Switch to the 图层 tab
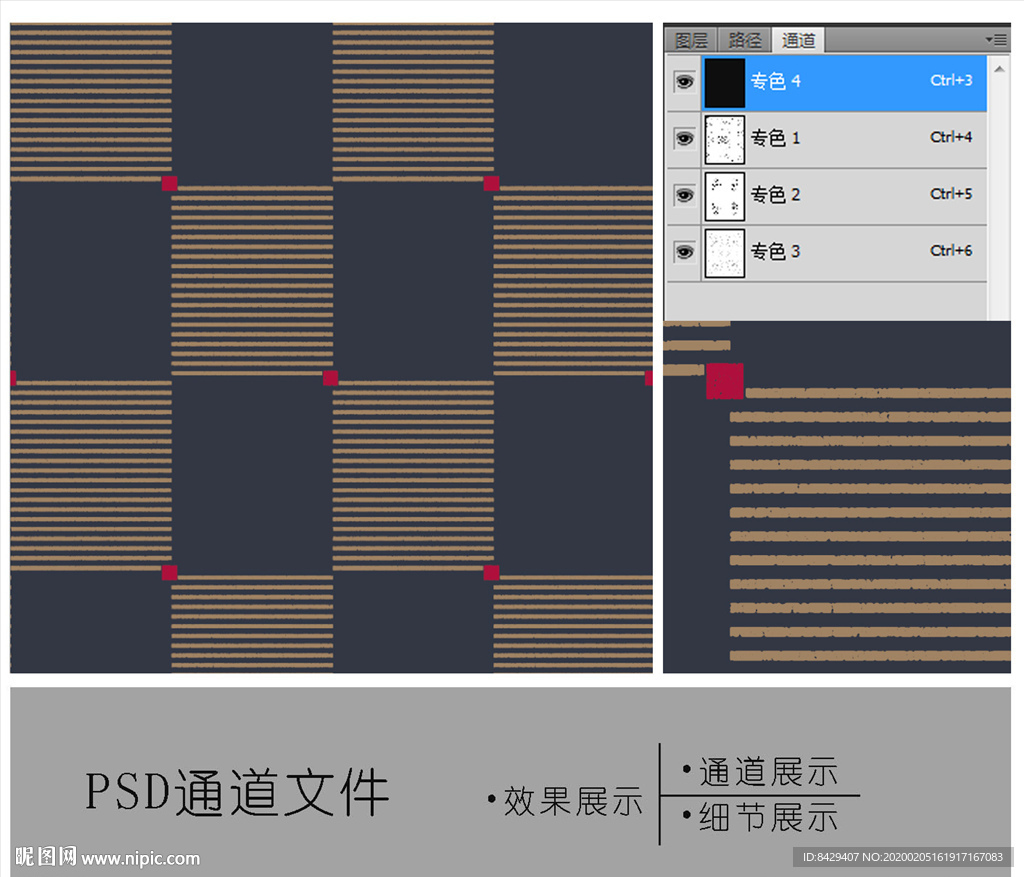1024x877 pixels. (x=692, y=40)
